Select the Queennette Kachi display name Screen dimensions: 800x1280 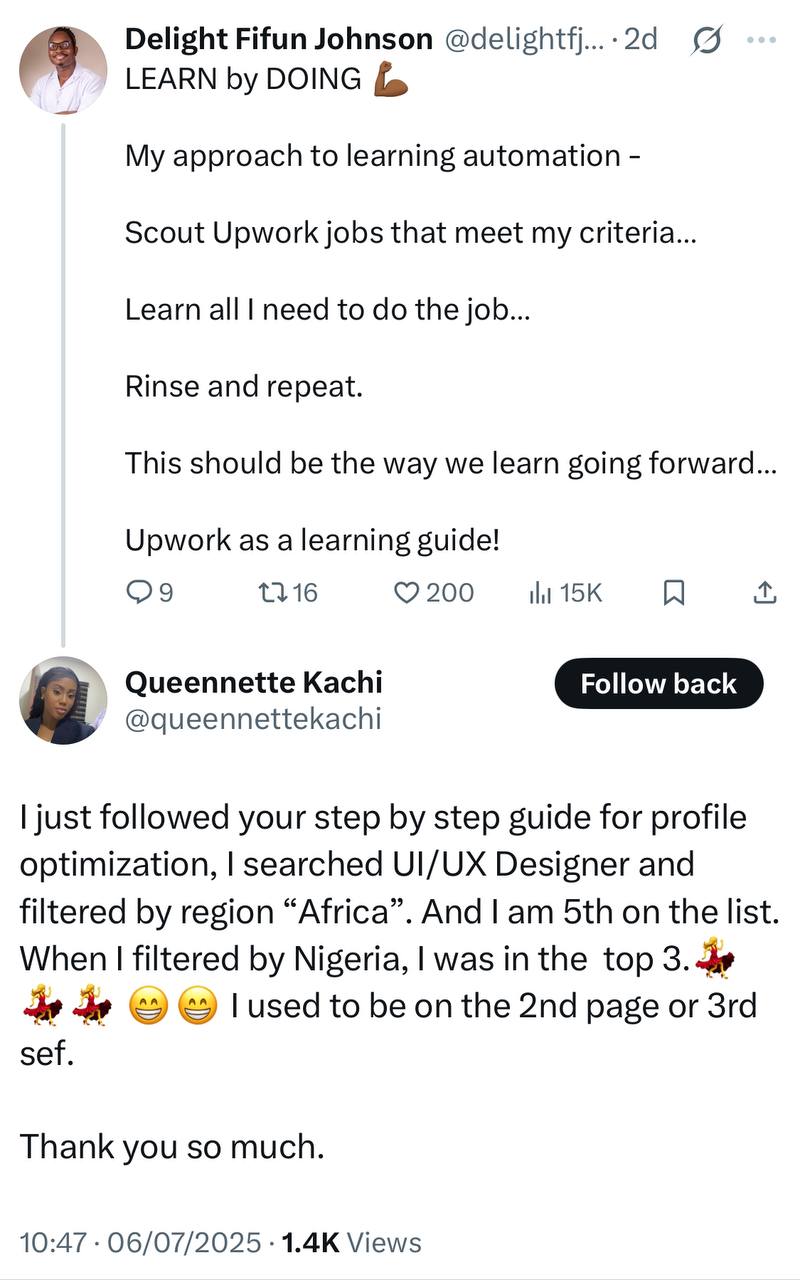click(x=253, y=683)
